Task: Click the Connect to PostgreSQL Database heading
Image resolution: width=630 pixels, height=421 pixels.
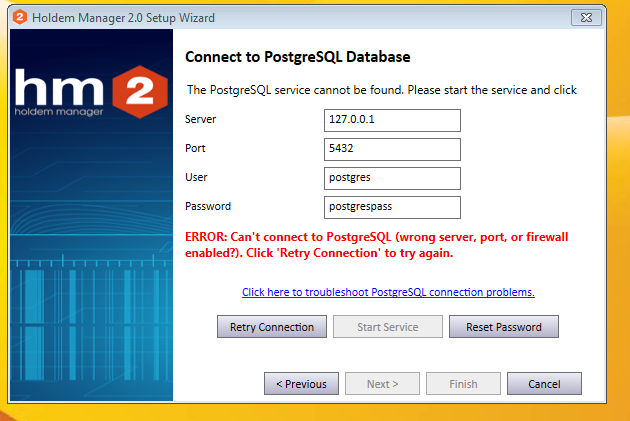Action: (x=298, y=57)
